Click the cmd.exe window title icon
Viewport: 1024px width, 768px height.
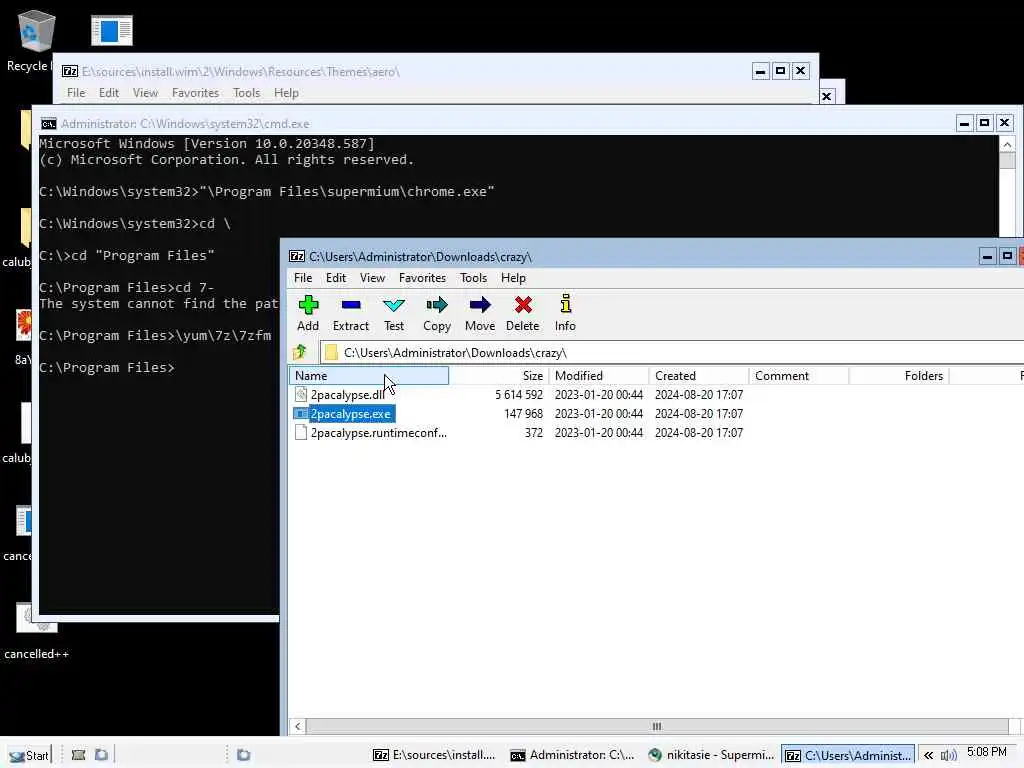point(48,123)
